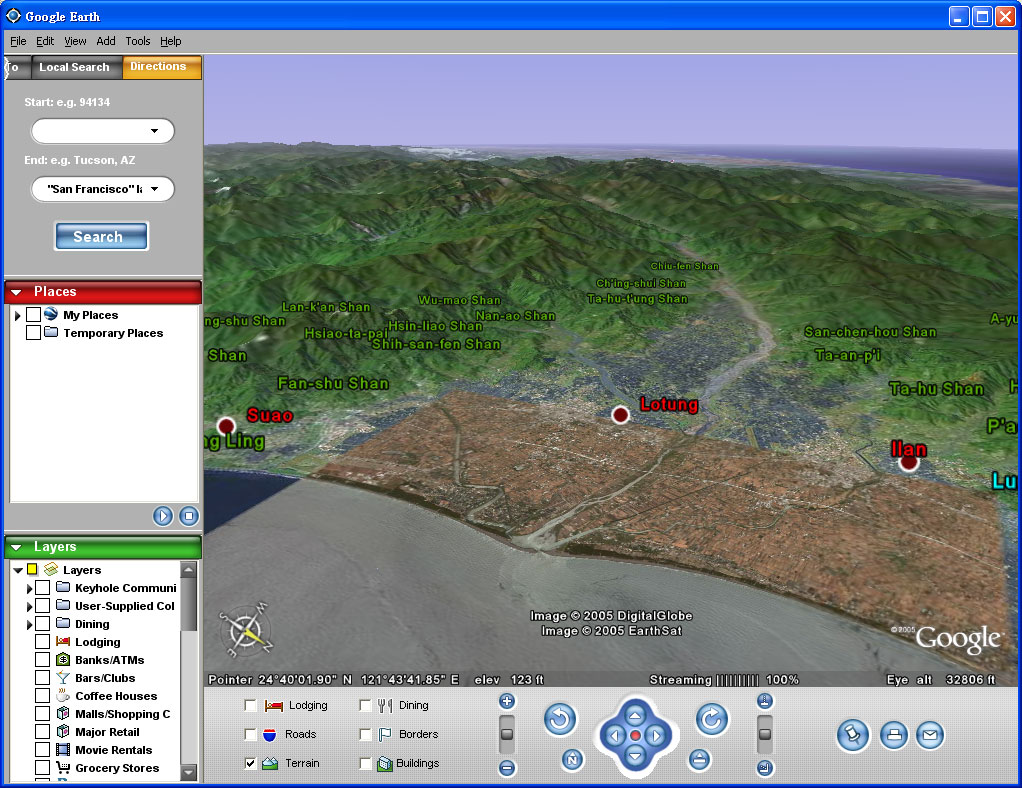Pan the map left with the navigation pad
The height and width of the screenshot is (788, 1022).
click(614, 736)
